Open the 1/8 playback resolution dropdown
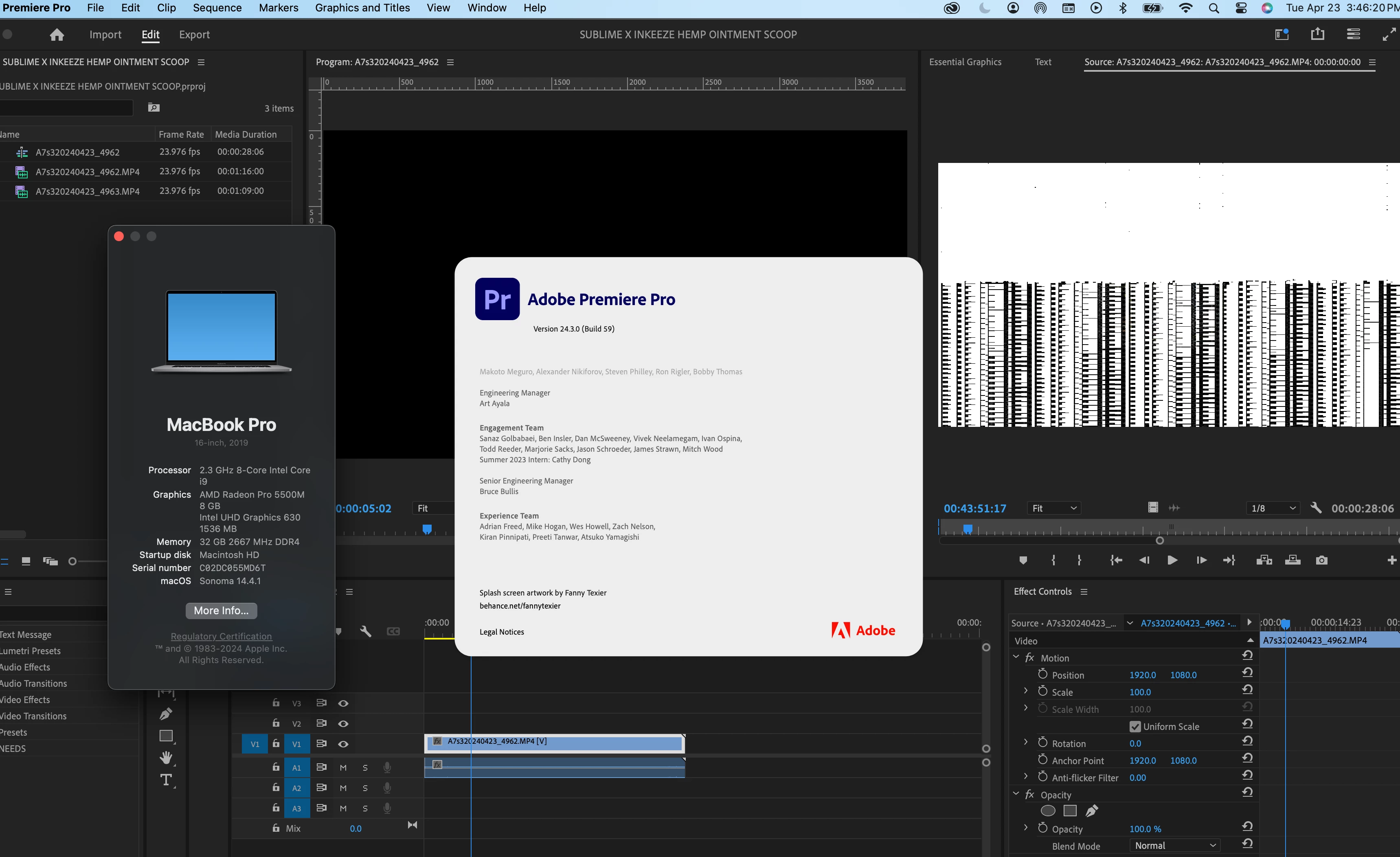Viewport: 1400px width, 857px height. 1273,508
